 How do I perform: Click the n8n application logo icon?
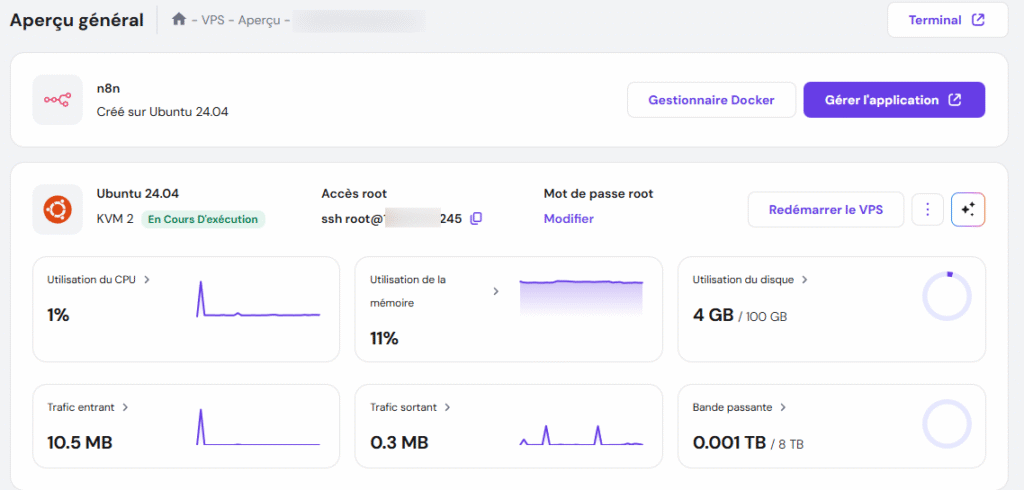point(57,100)
